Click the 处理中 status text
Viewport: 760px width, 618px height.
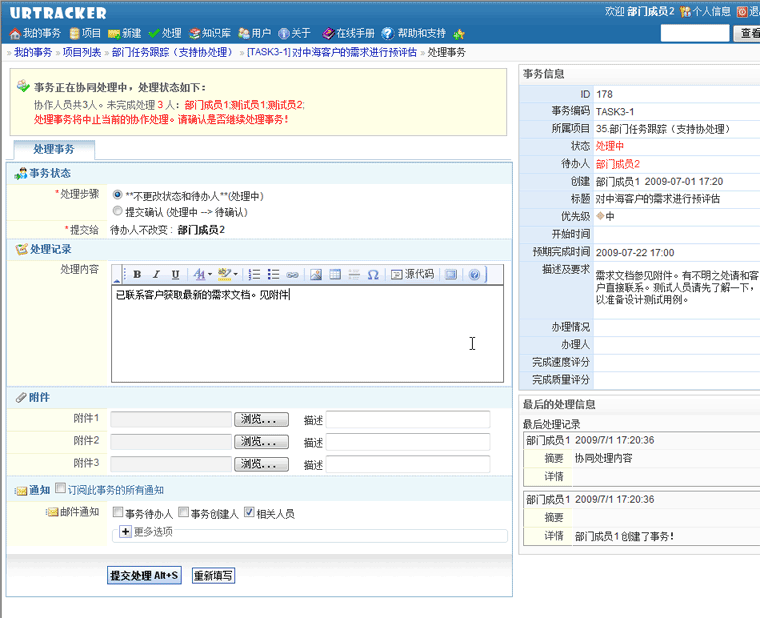click(610, 146)
